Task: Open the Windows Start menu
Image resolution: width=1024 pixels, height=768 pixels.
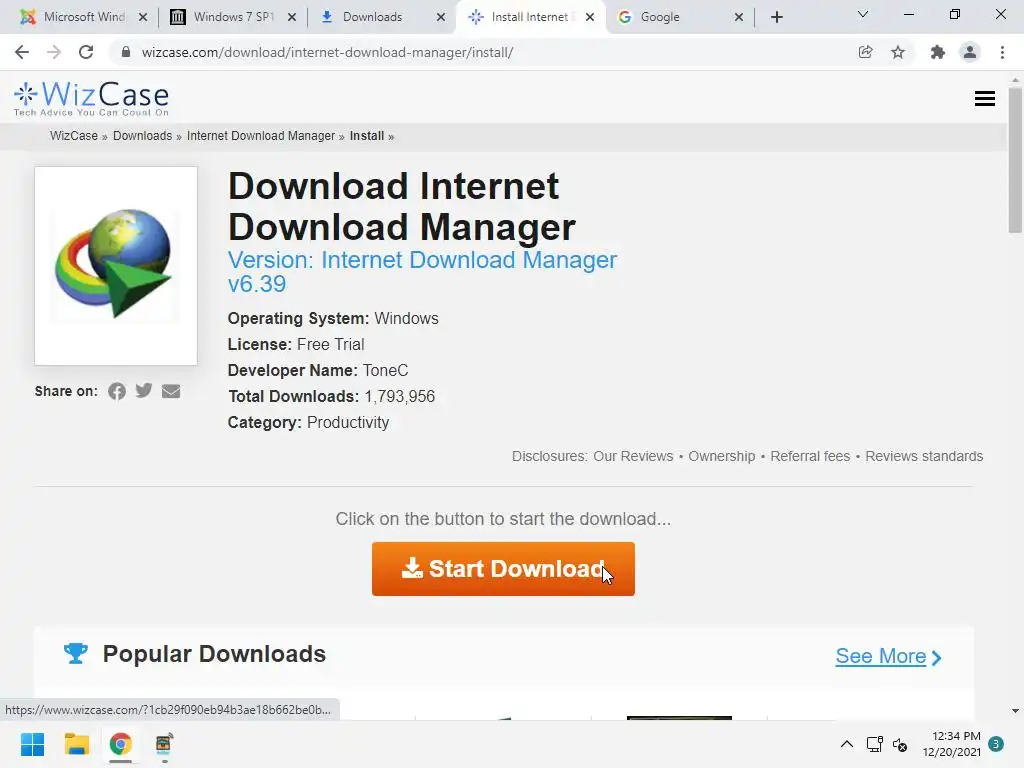Action: (32, 744)
